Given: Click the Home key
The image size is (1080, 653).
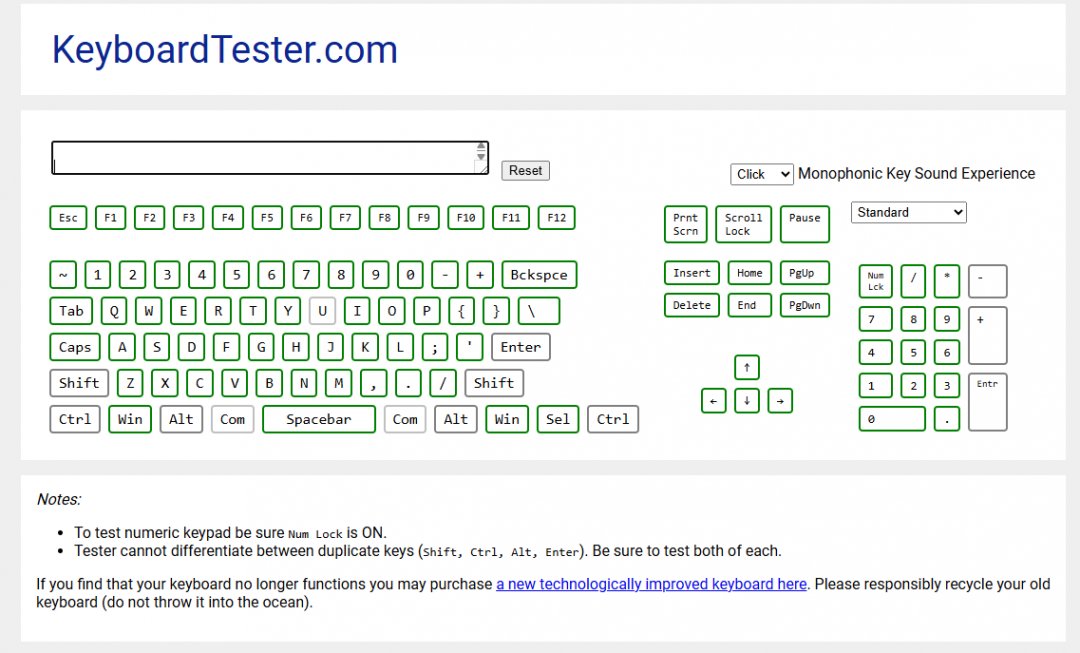Looking at the screenshot, I should (x=749, y=273).
